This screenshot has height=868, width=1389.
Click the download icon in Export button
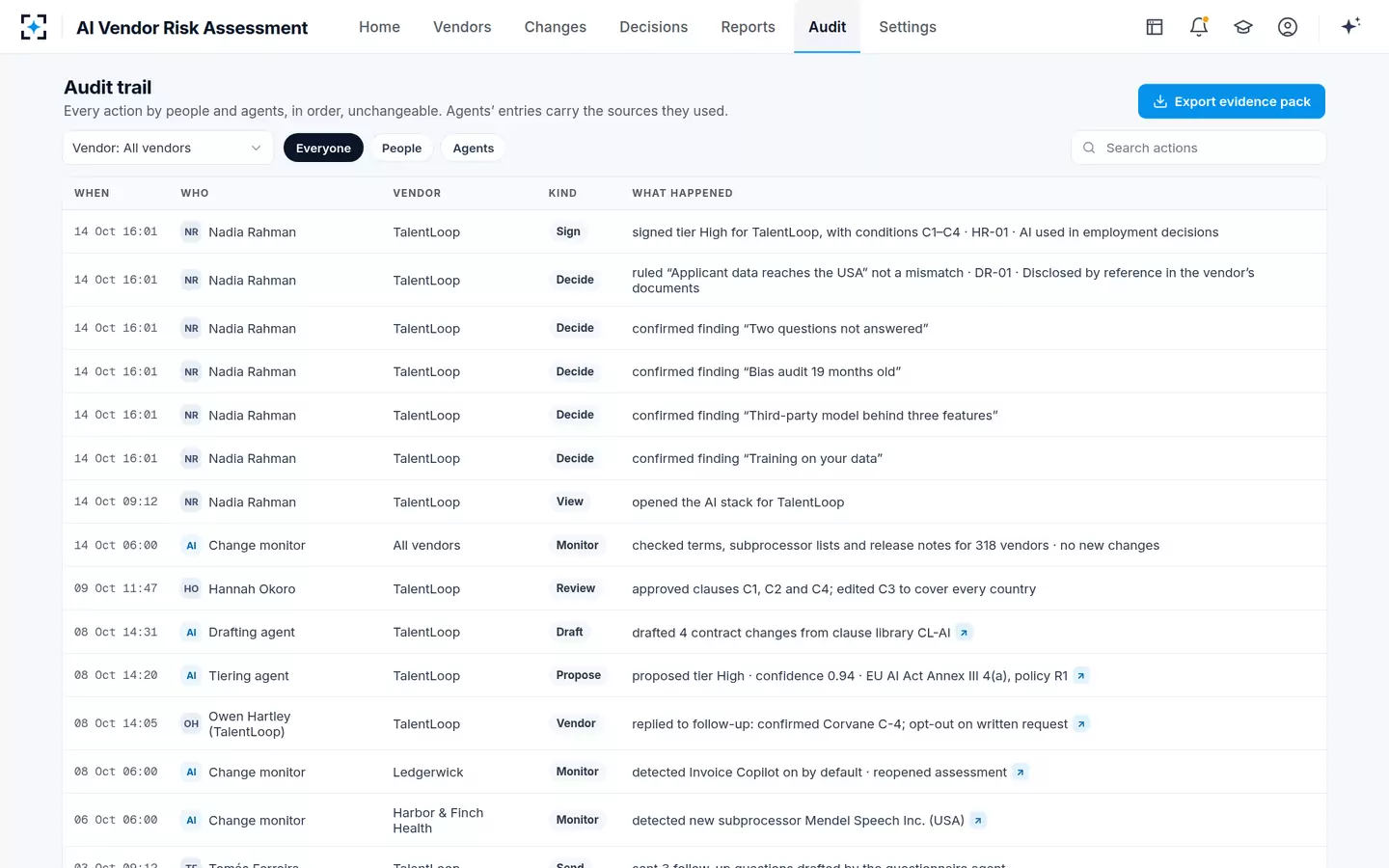[x=1160, y=101]
